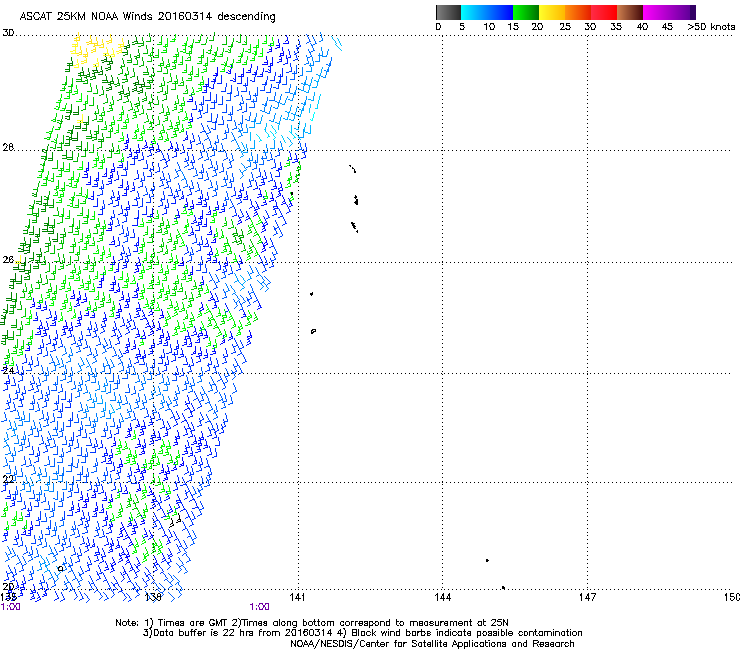Click the "45" label under the color bar

pyautogui.click(x=667, y=27)
